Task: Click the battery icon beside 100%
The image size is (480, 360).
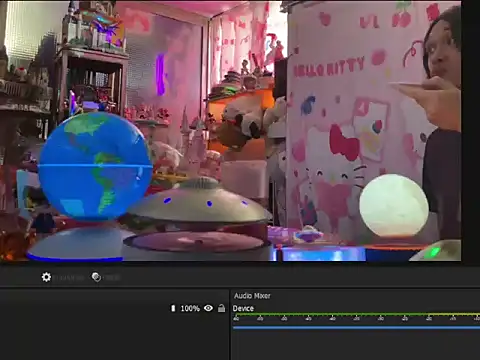Action: 173,308
